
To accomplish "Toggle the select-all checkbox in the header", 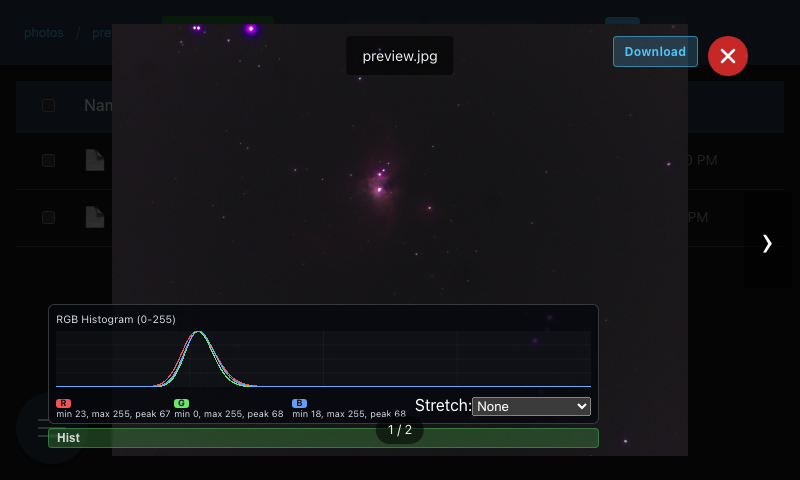I will tap(48, 106).
